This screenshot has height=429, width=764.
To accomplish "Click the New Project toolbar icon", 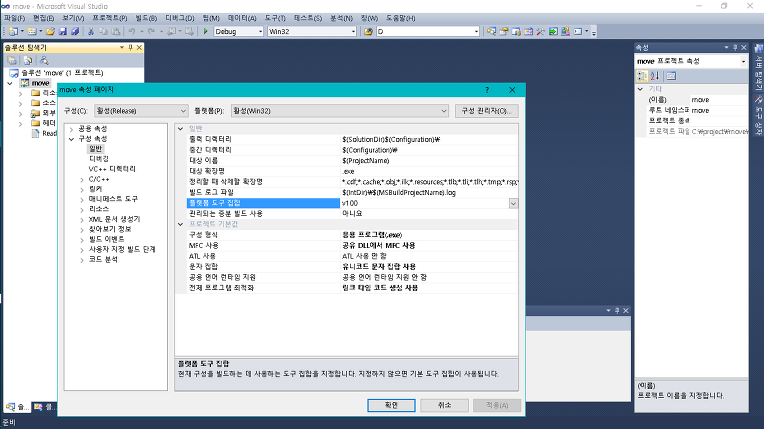I will pyautogui.click(x=13, y=31).
